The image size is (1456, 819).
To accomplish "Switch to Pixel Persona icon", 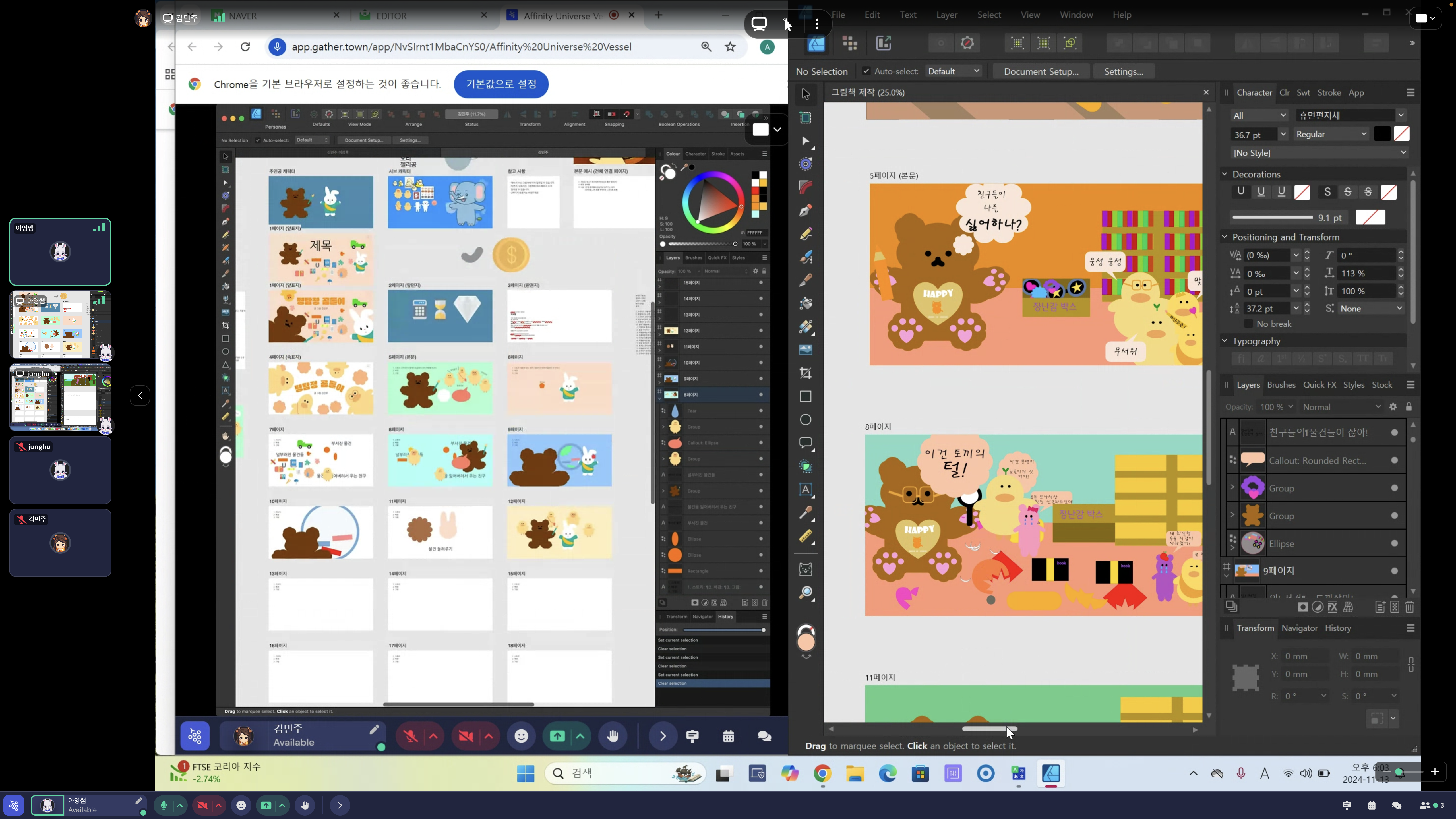I will pos(849,43).
